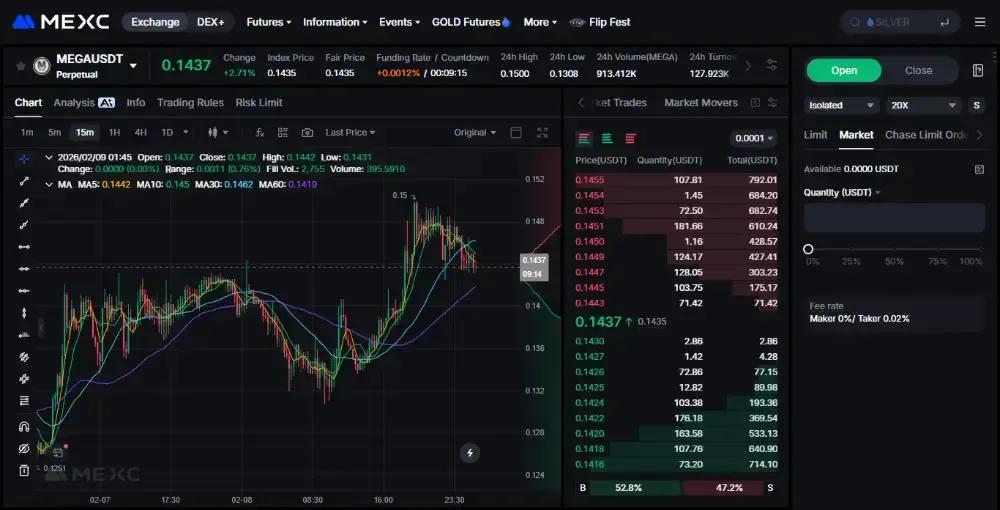Open the Futures dropdown menu
Viewport: 1000px width, 510px height.
tap(268, 22)
